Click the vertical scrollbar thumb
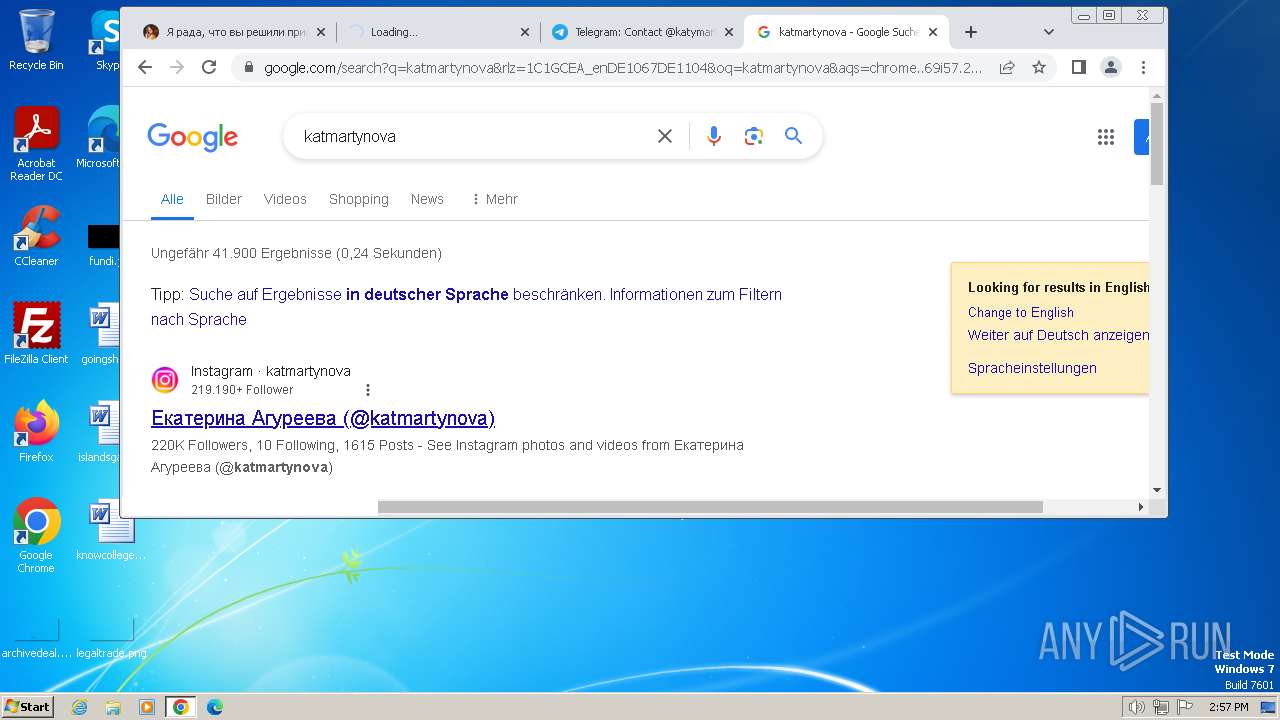Screen dimensions: 1280x720 point(1157,144)
